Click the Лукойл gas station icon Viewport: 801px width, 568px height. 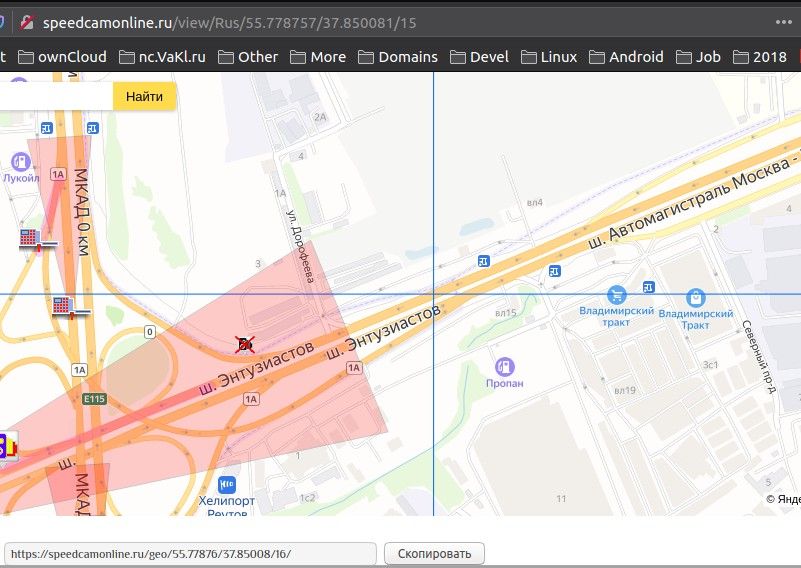point(20,161)
